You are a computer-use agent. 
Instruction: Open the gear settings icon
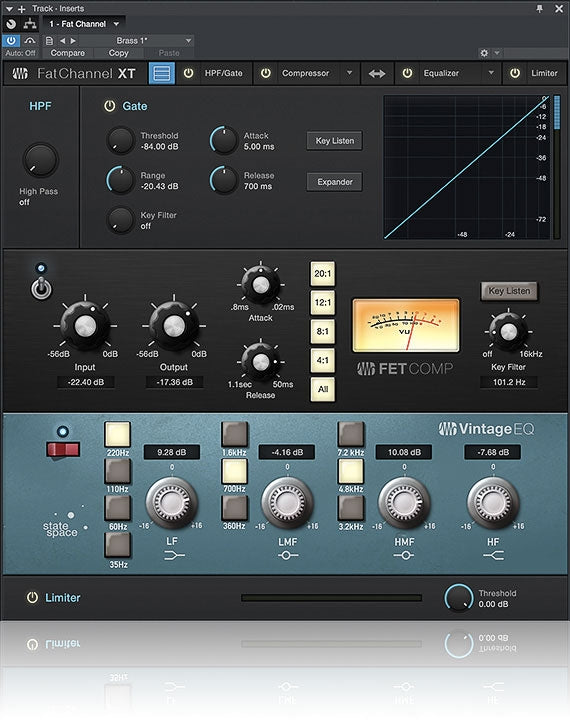484,53
